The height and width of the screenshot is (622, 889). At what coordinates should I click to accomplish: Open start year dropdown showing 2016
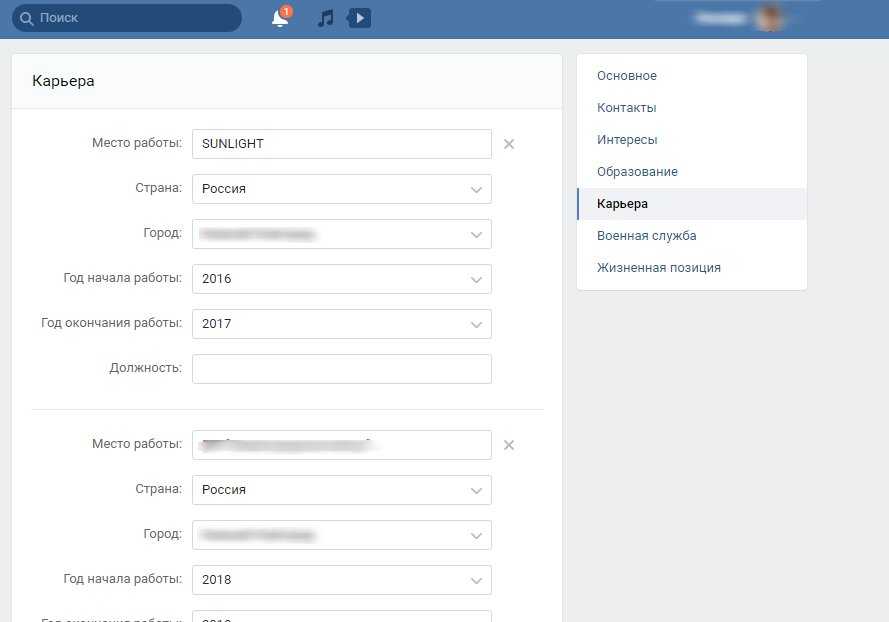click(341, 279)
